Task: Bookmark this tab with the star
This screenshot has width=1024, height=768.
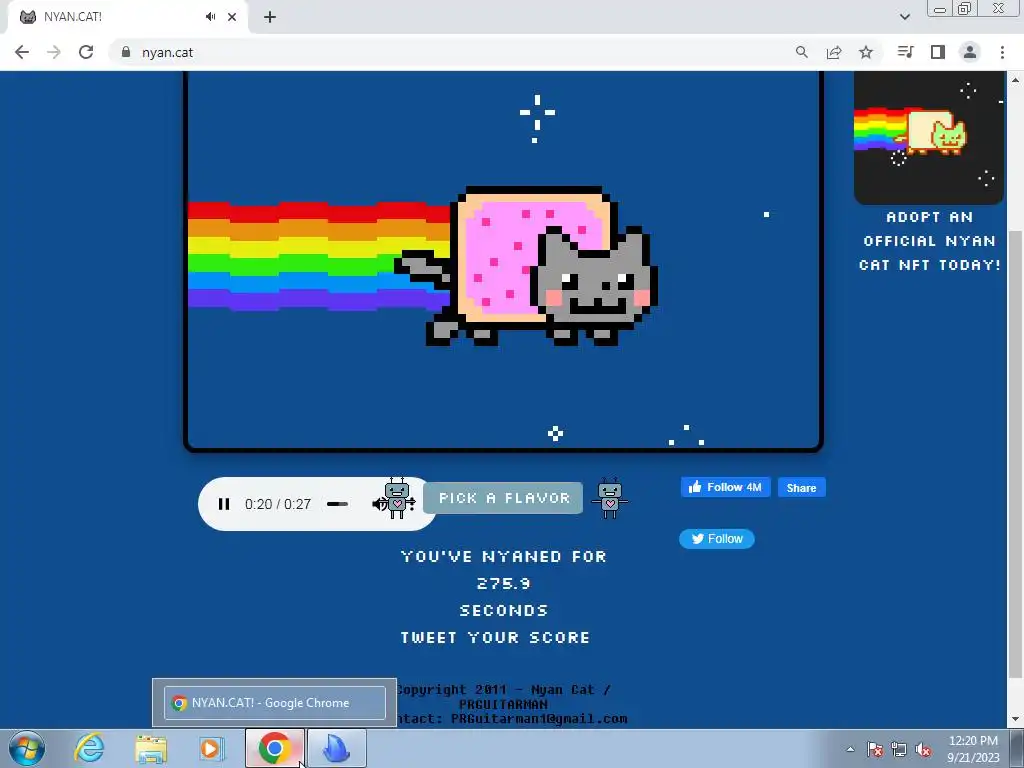Action: (x=866, y=52)
